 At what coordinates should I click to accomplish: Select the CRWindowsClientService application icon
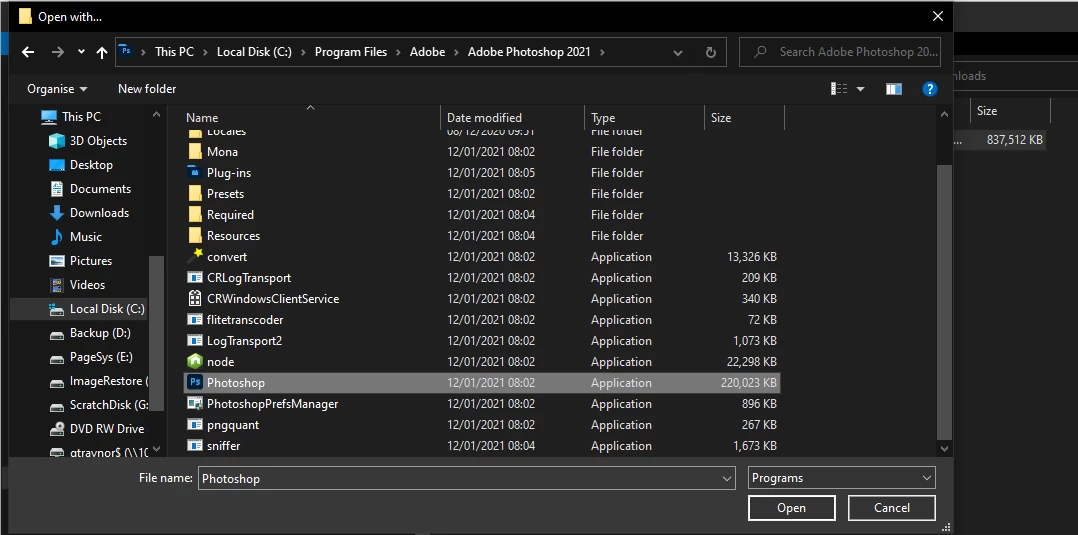tap(195, 298)
